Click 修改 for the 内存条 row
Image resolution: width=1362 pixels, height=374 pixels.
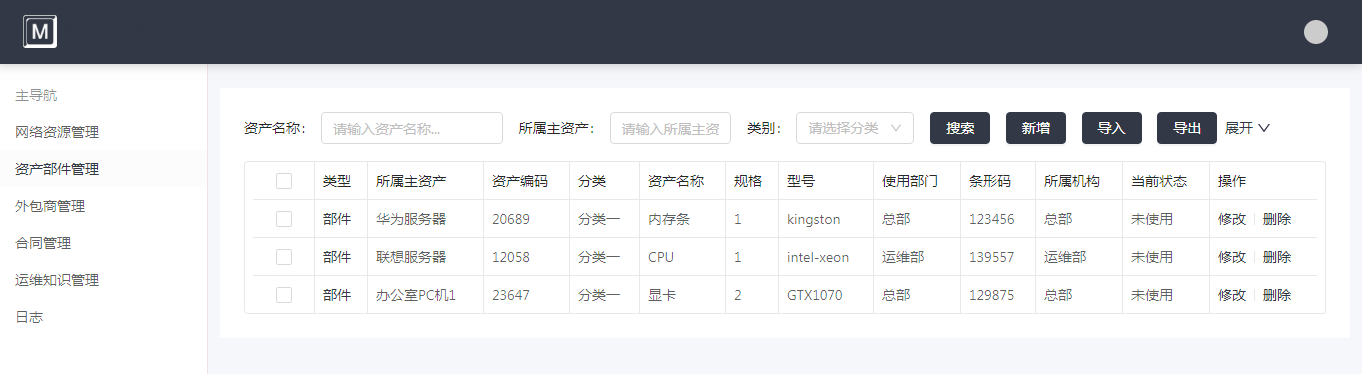(x=1232, y=219)
